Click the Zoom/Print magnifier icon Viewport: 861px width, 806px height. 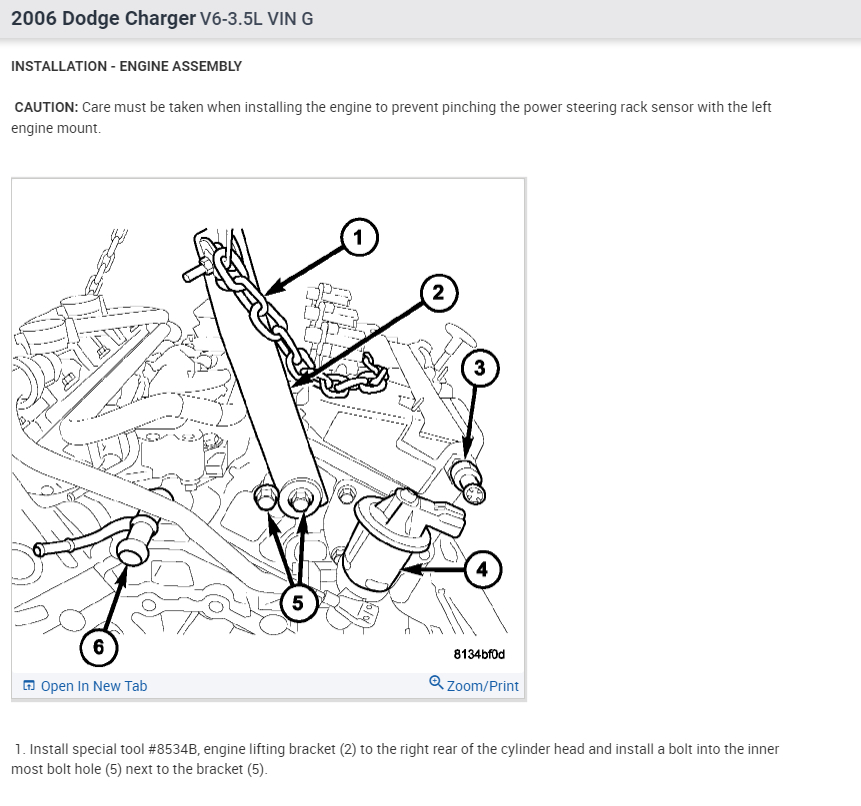(436, 682)
